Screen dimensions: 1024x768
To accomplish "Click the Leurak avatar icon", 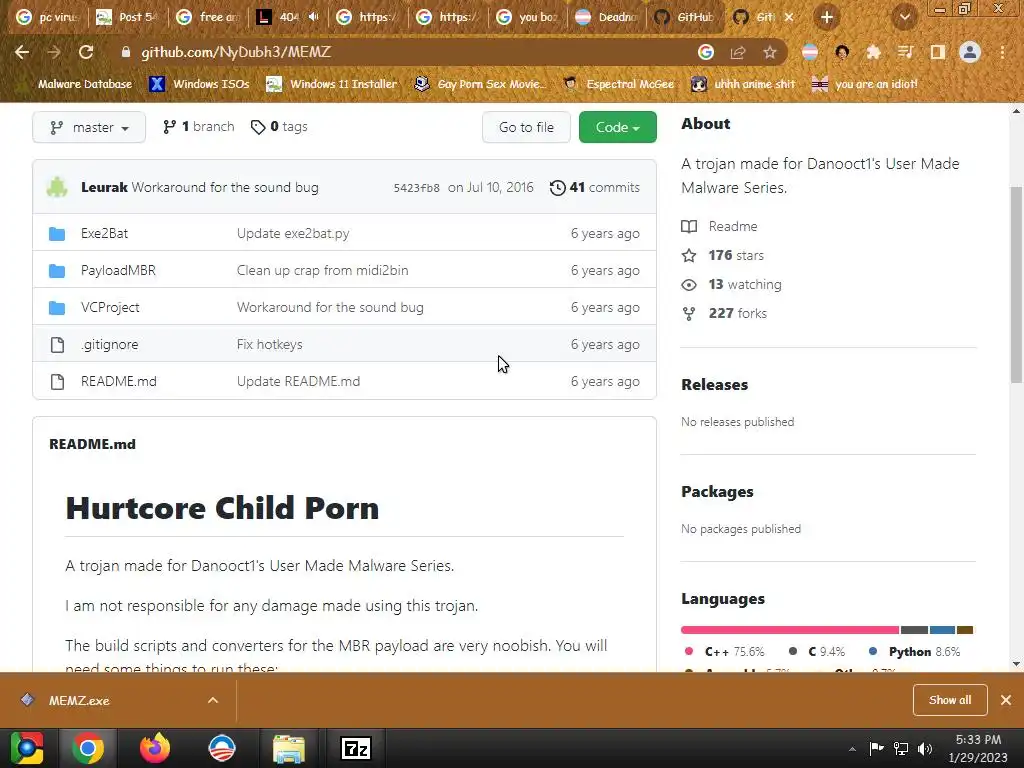I will point(57,187).
